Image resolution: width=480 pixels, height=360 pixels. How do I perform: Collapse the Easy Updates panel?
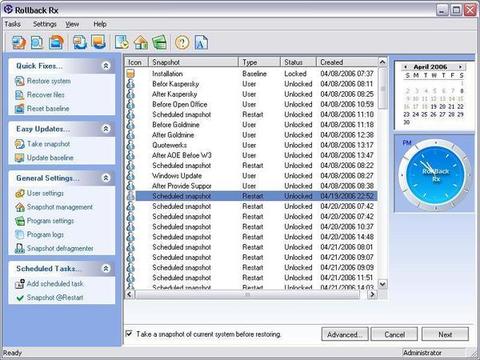(x=106, y=129)
